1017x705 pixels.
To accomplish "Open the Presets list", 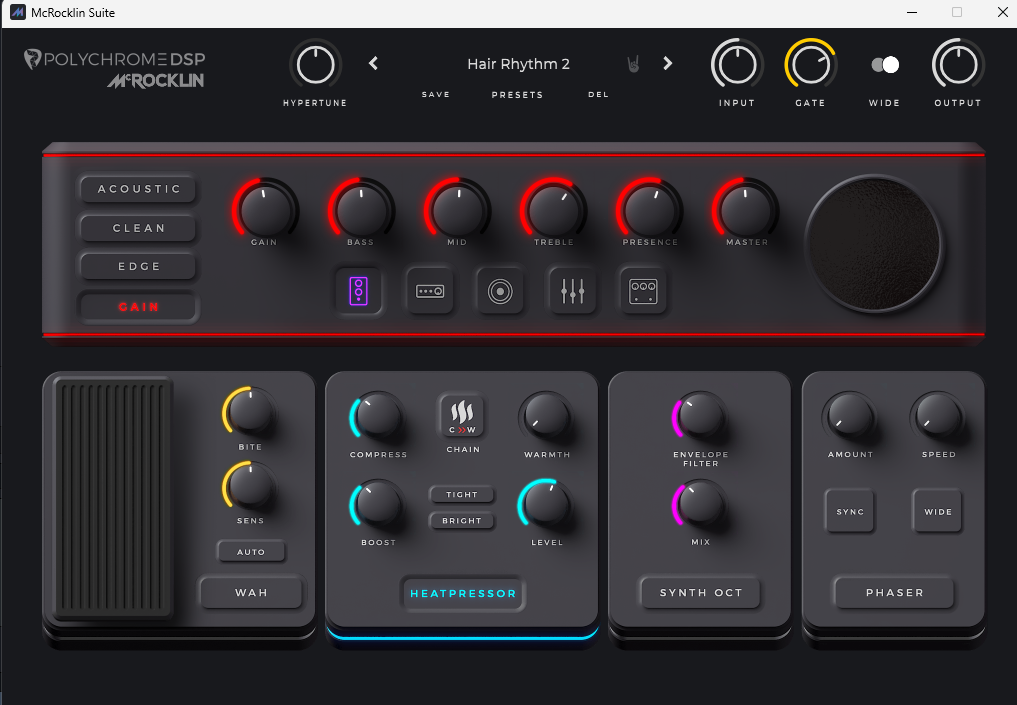I will point(517,95).
